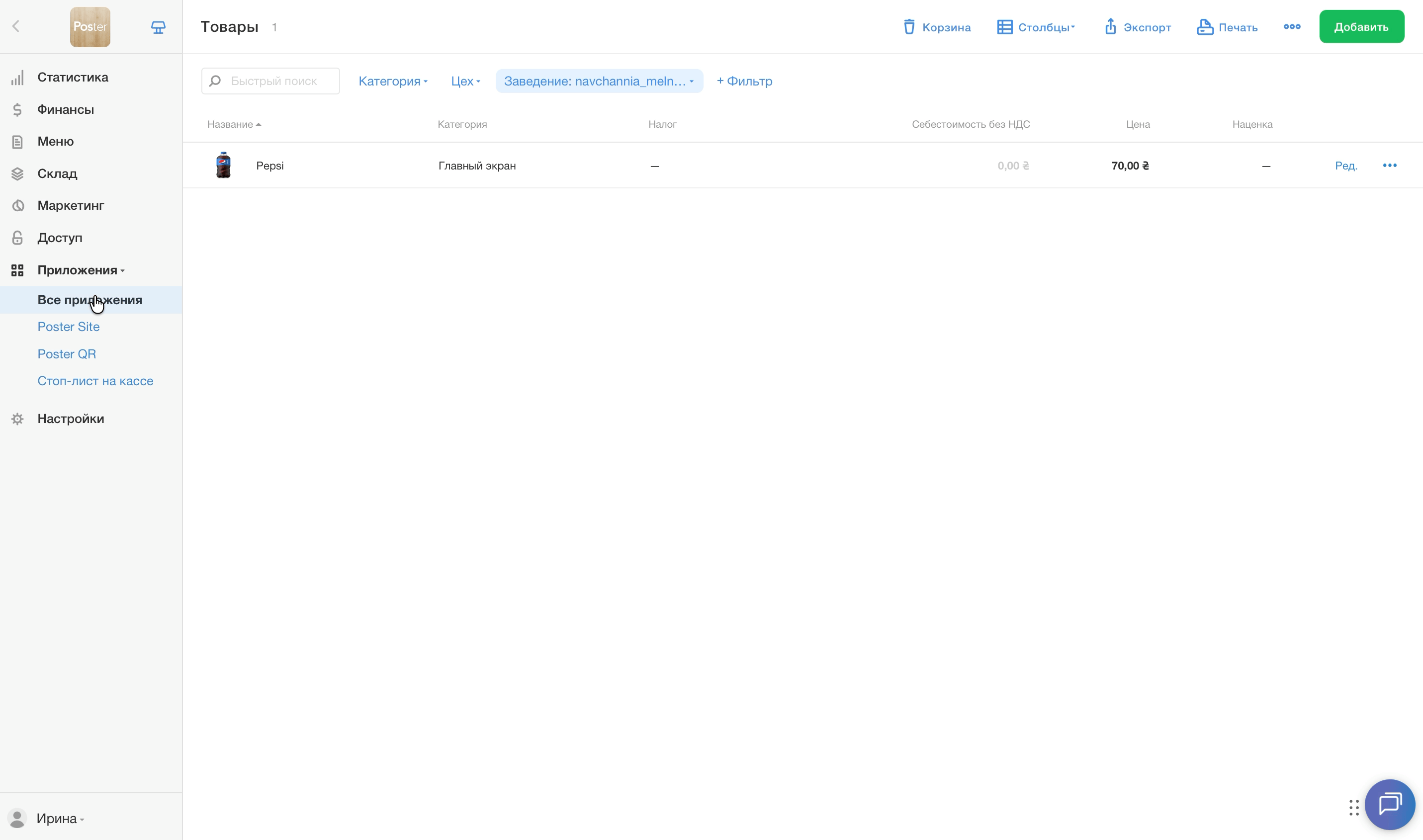The width and height of the screenshot is (1423, 840).
Task: Open the Статистика section
Action: tap(73, 78)
